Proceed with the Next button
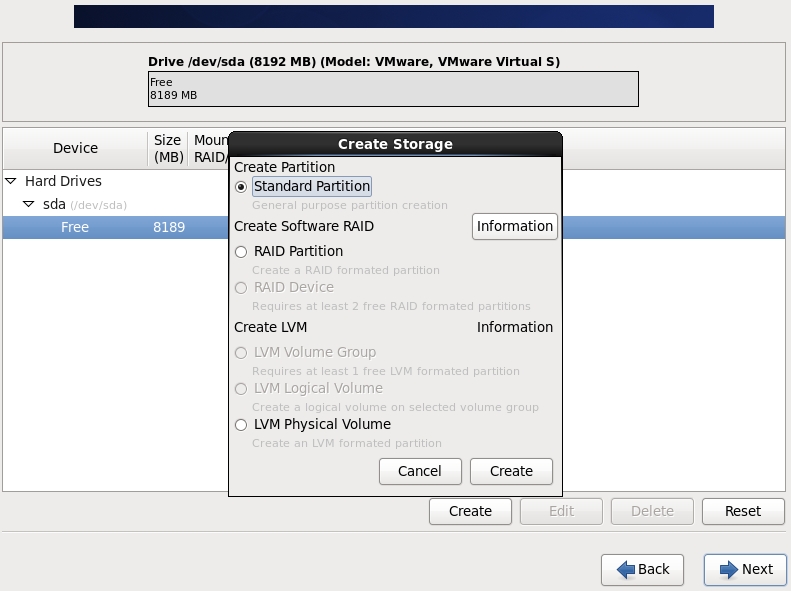Screen dimensions: 791x591 (x=745, y=569)
